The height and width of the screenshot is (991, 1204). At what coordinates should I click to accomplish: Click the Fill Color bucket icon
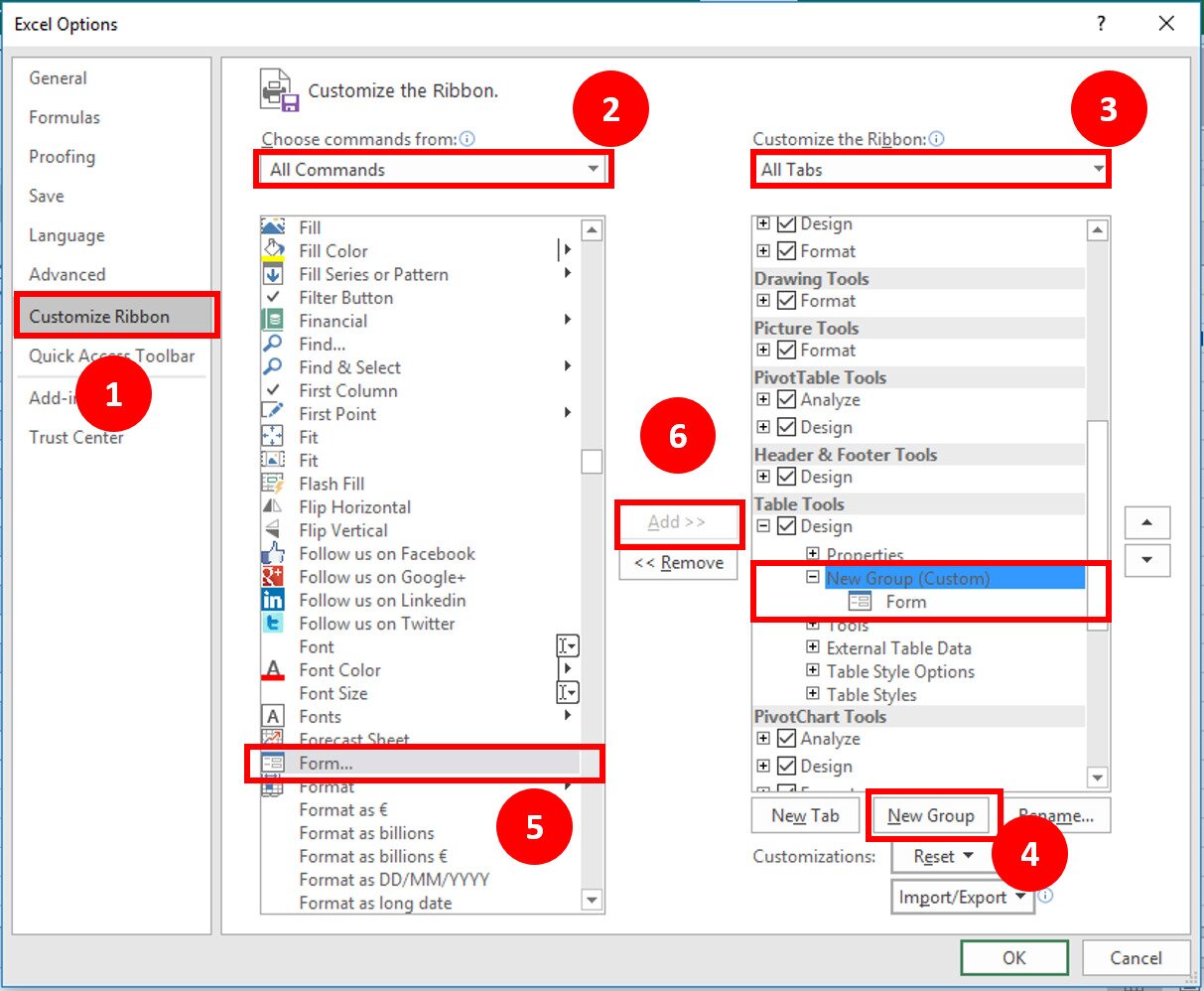point(273,251)
